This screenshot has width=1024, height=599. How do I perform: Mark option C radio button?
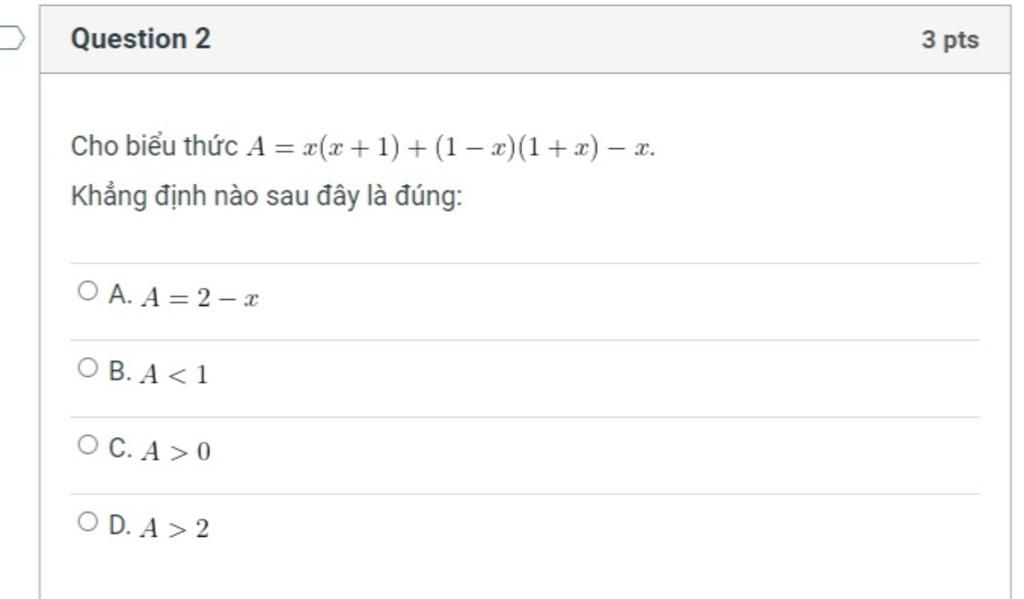[88, 445]
